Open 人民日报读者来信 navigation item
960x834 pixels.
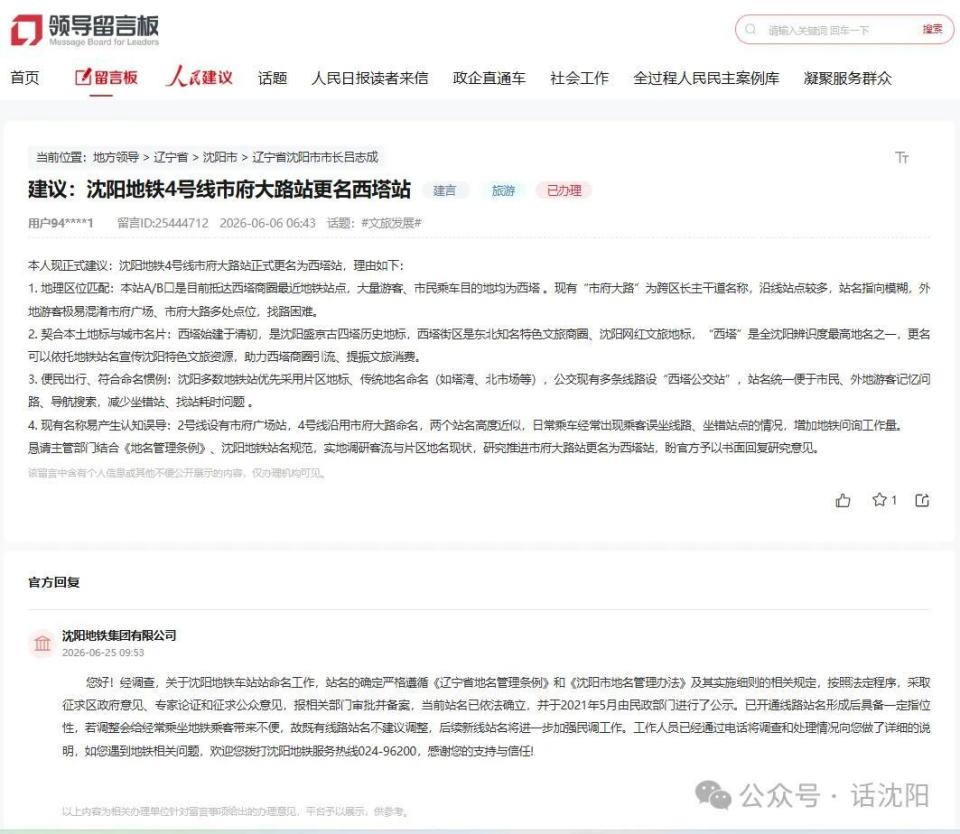(x=370, y=78)
